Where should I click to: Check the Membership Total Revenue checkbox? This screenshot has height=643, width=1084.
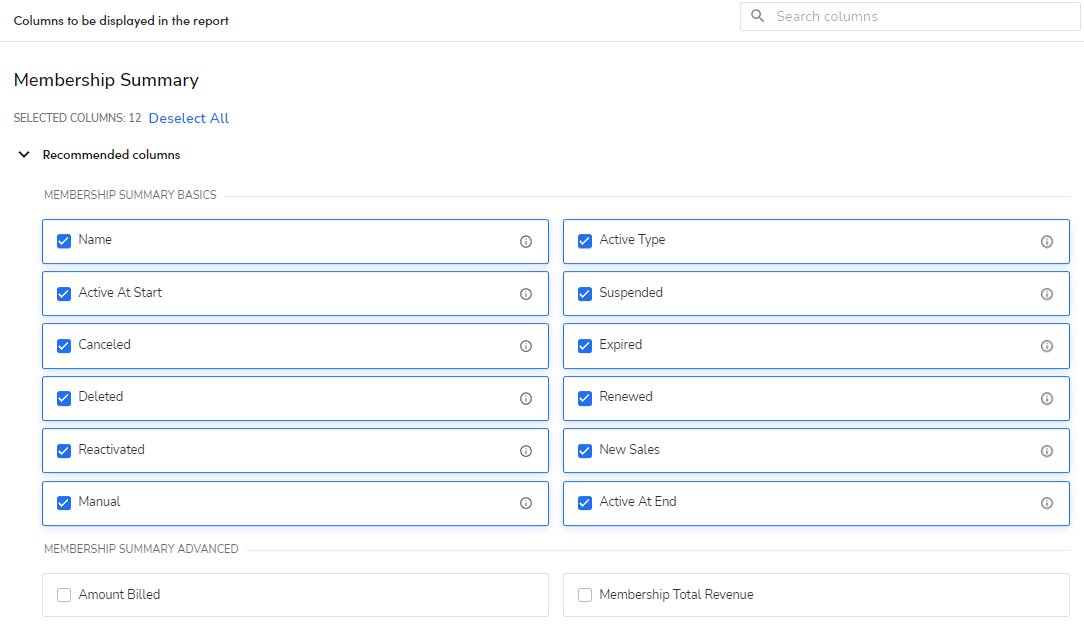pyautogui.click(x=585, y=595)
